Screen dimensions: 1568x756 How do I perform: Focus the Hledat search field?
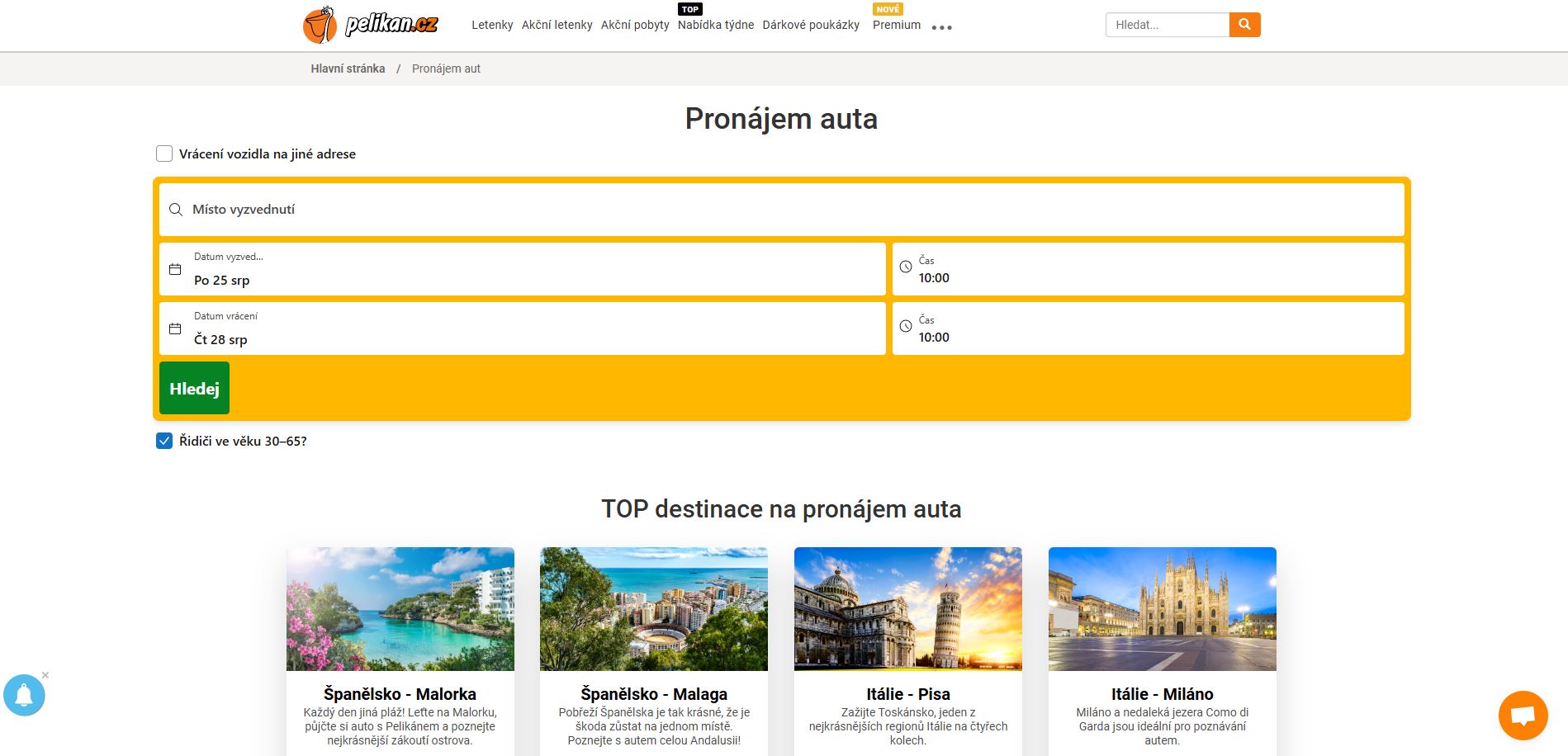tap(1168, 25)
